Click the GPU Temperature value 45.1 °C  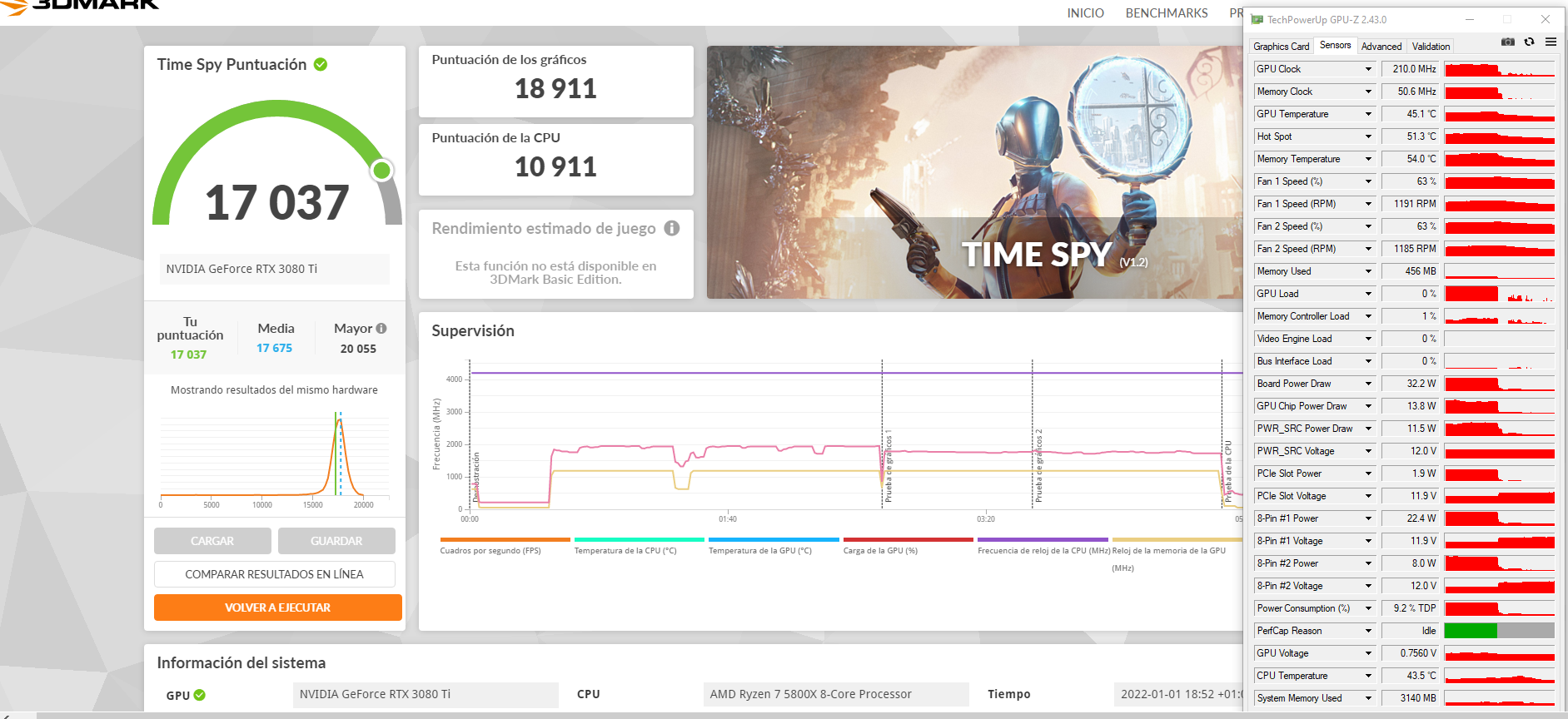[x=1411, y=114]
